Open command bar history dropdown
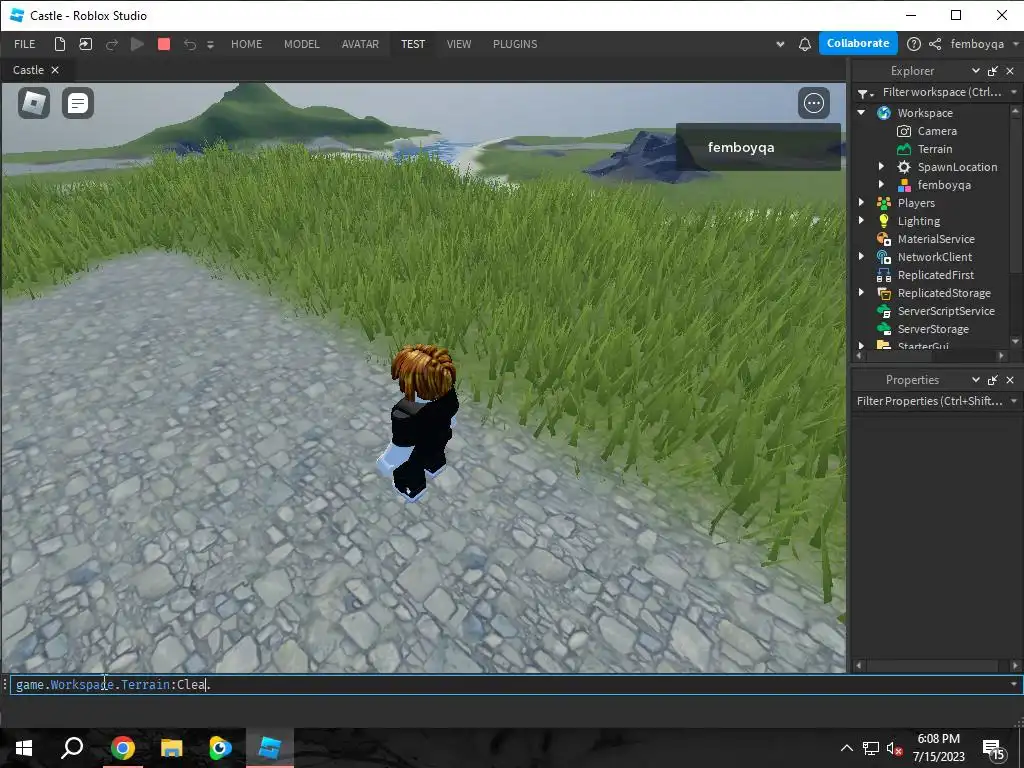This screenshot has width=1024, height=768. [1014, 684]
